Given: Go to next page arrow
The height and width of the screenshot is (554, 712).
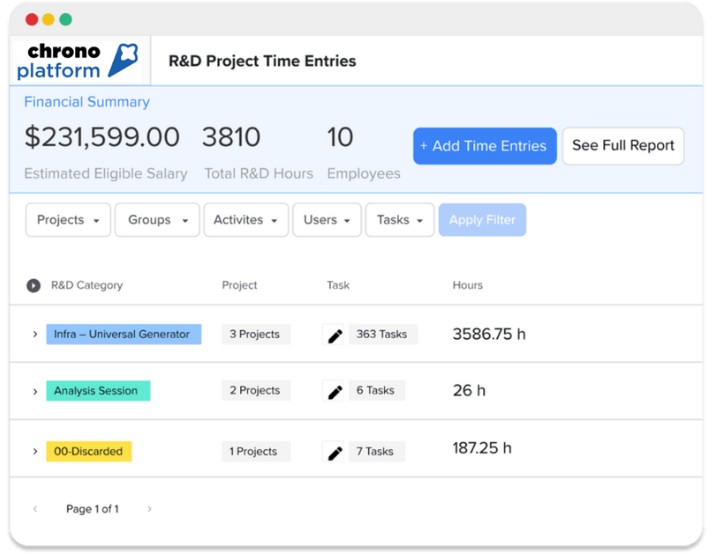Looking at the screenshot, I should [x=150, y=509].
